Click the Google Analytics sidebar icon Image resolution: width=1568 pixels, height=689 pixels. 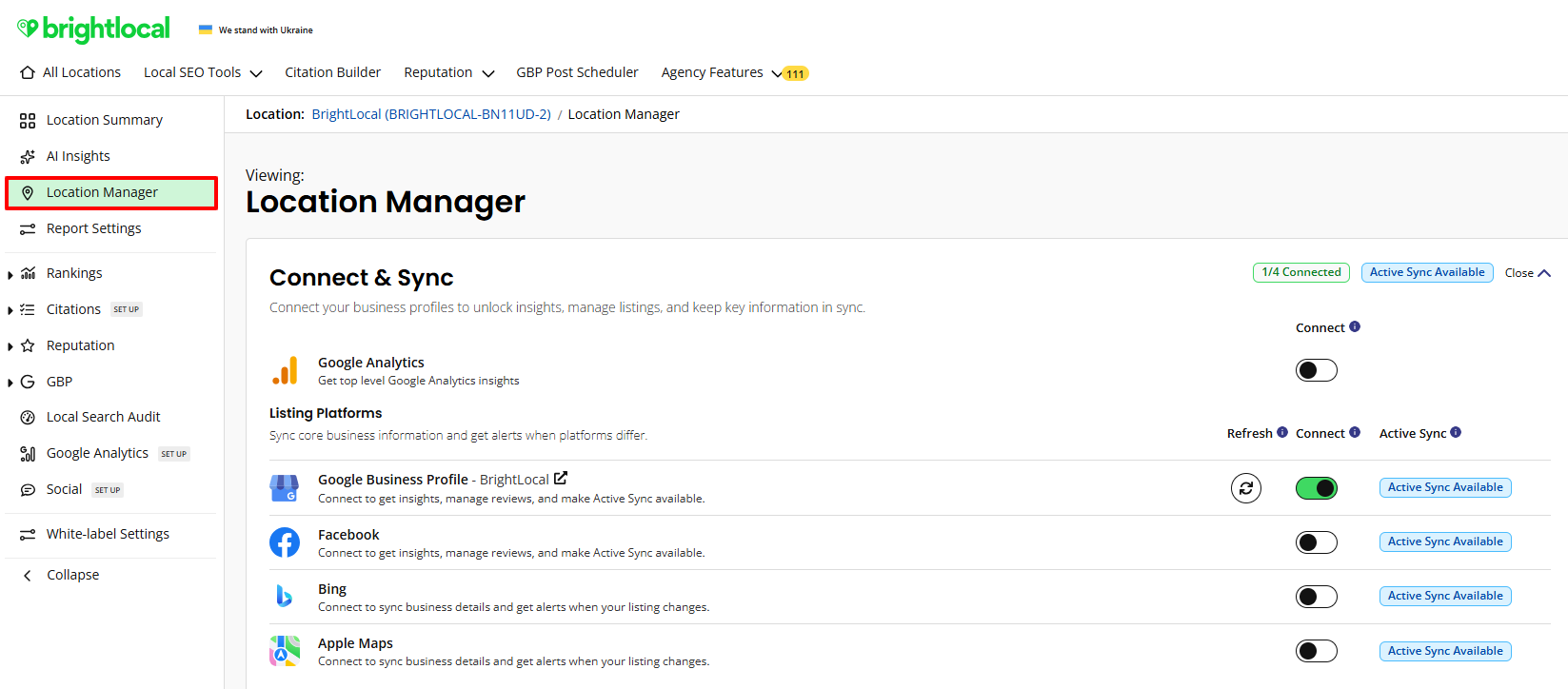click(28, 454)
